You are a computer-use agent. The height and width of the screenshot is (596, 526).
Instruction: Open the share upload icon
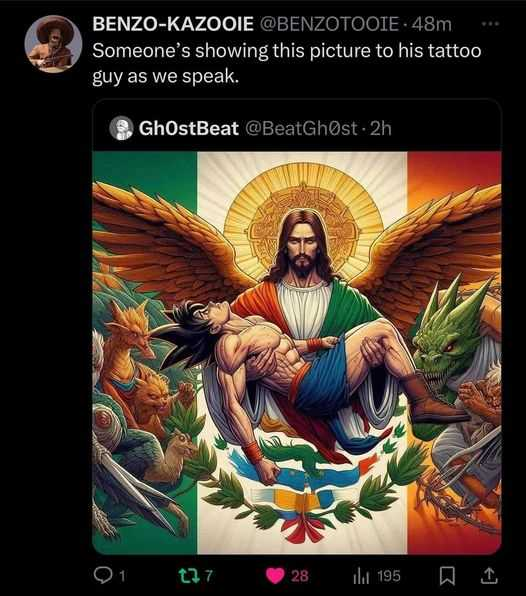pos(489,575)
